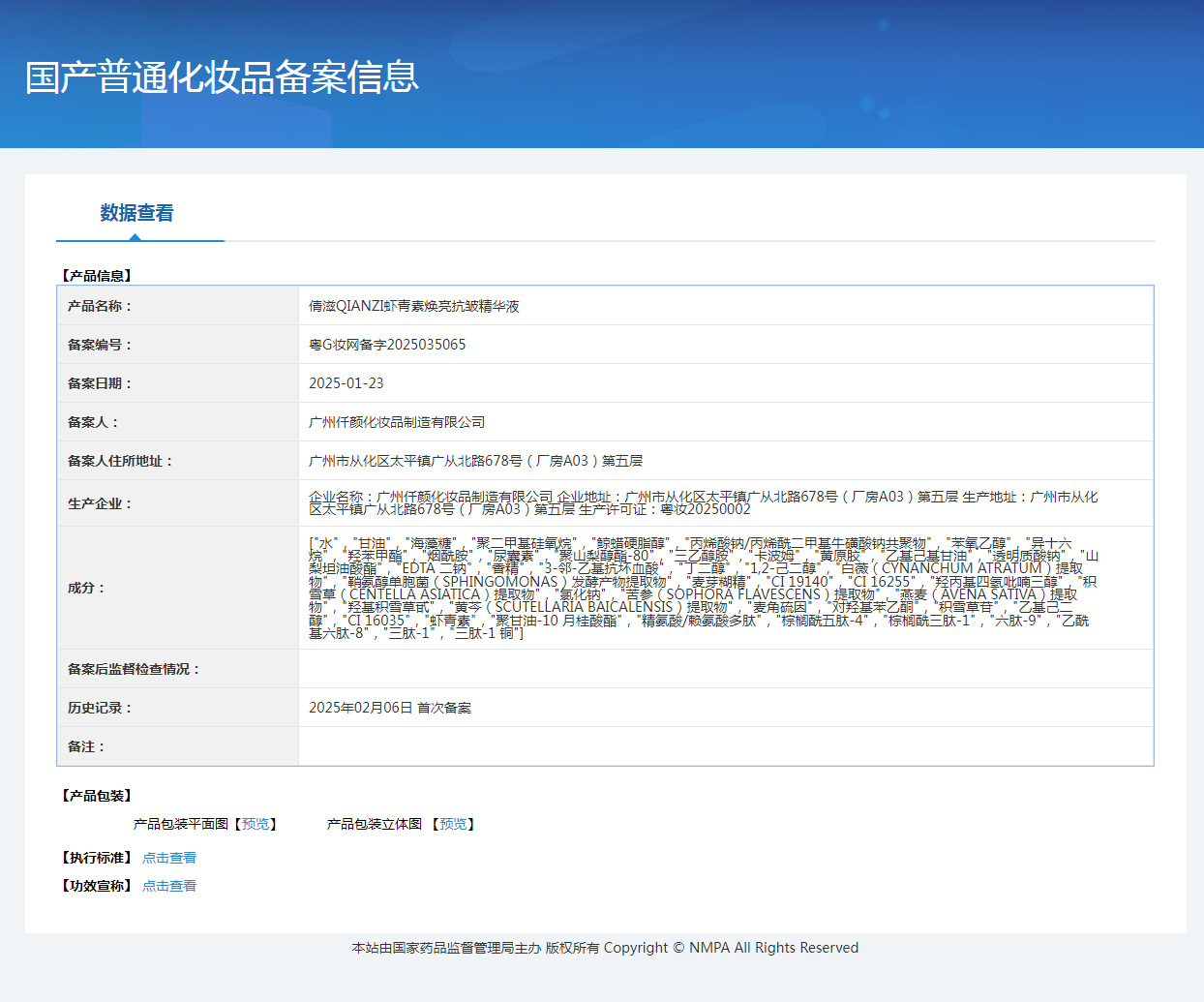This screenshot has height=1002, width=1204.
Task: Click the 备案编号 value 粤G妆网备字2025035065
Action: point(387,345)
